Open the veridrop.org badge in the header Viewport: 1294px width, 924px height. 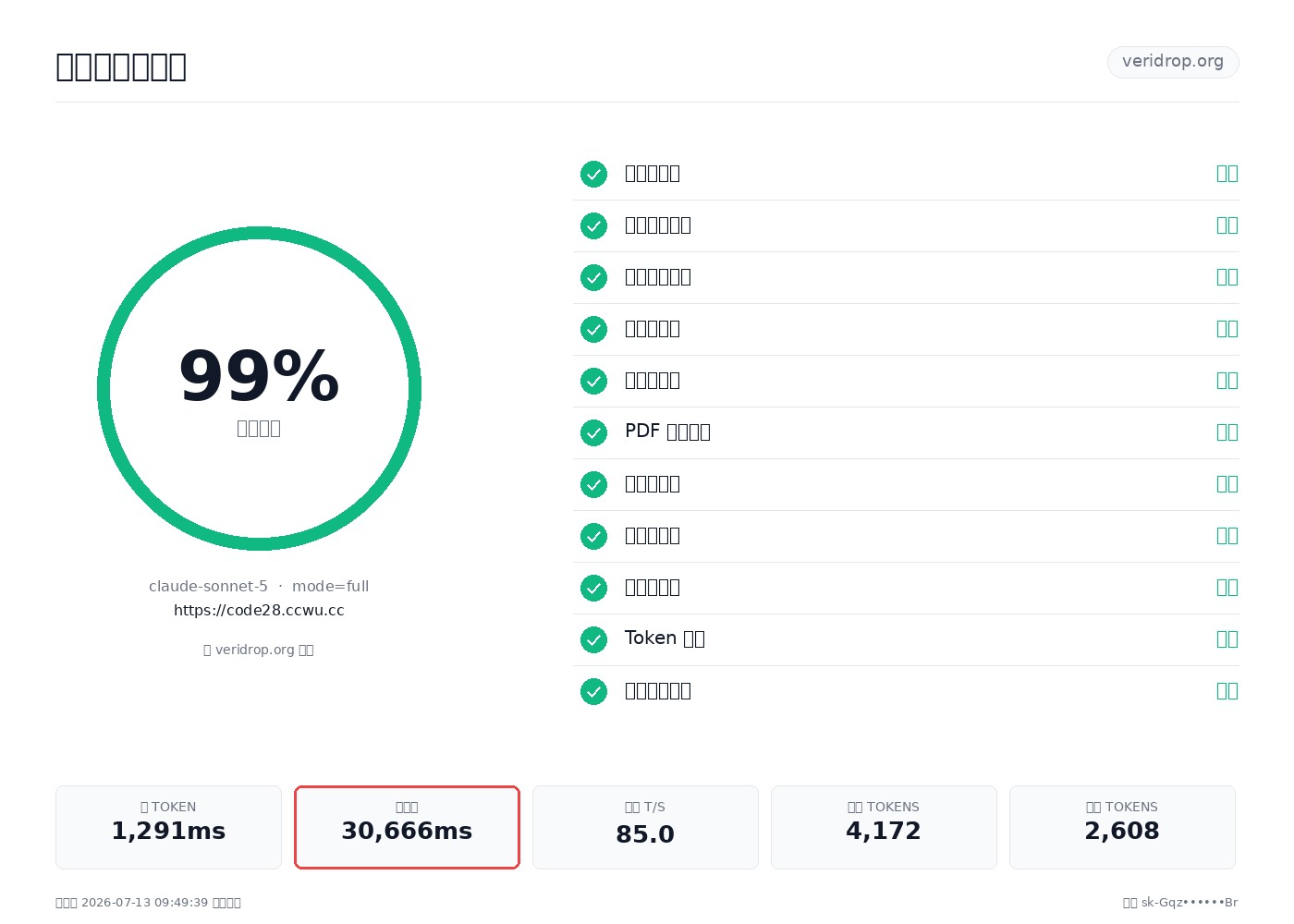(x=1173, y=62)
